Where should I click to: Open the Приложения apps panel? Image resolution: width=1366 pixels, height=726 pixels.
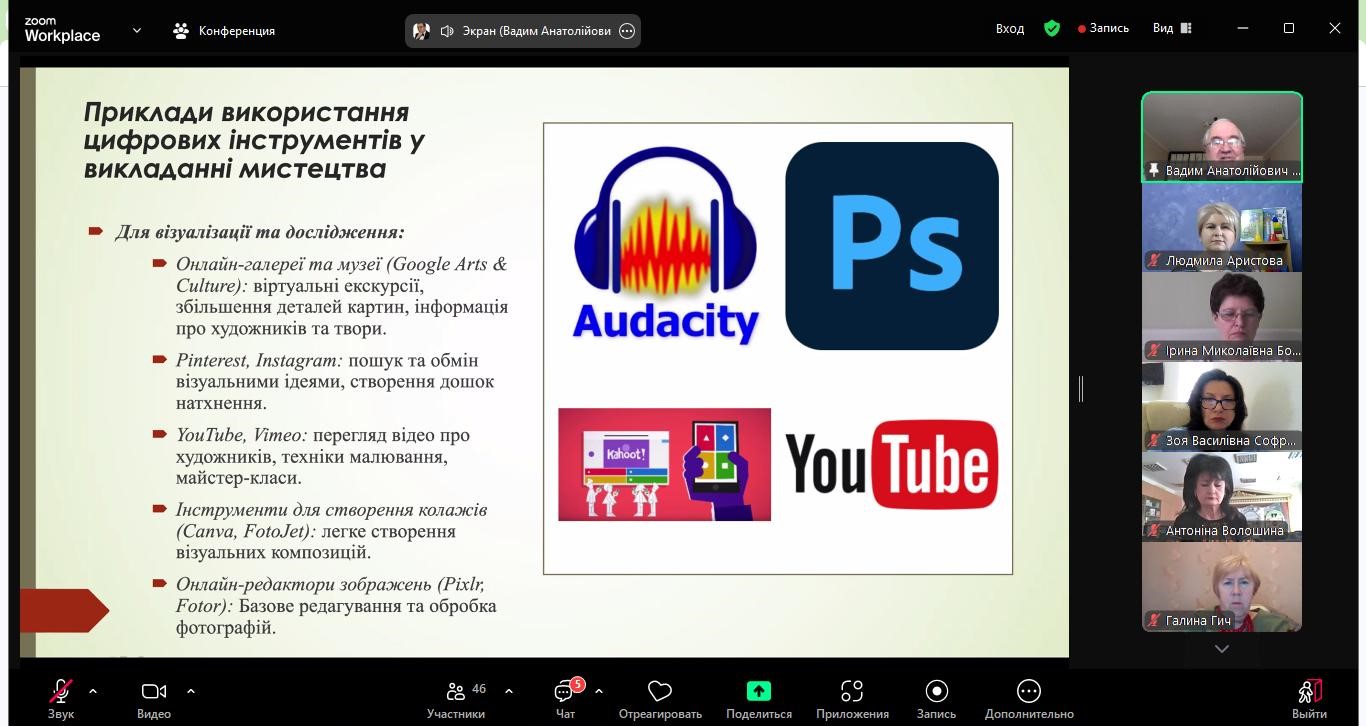[852, 698]
